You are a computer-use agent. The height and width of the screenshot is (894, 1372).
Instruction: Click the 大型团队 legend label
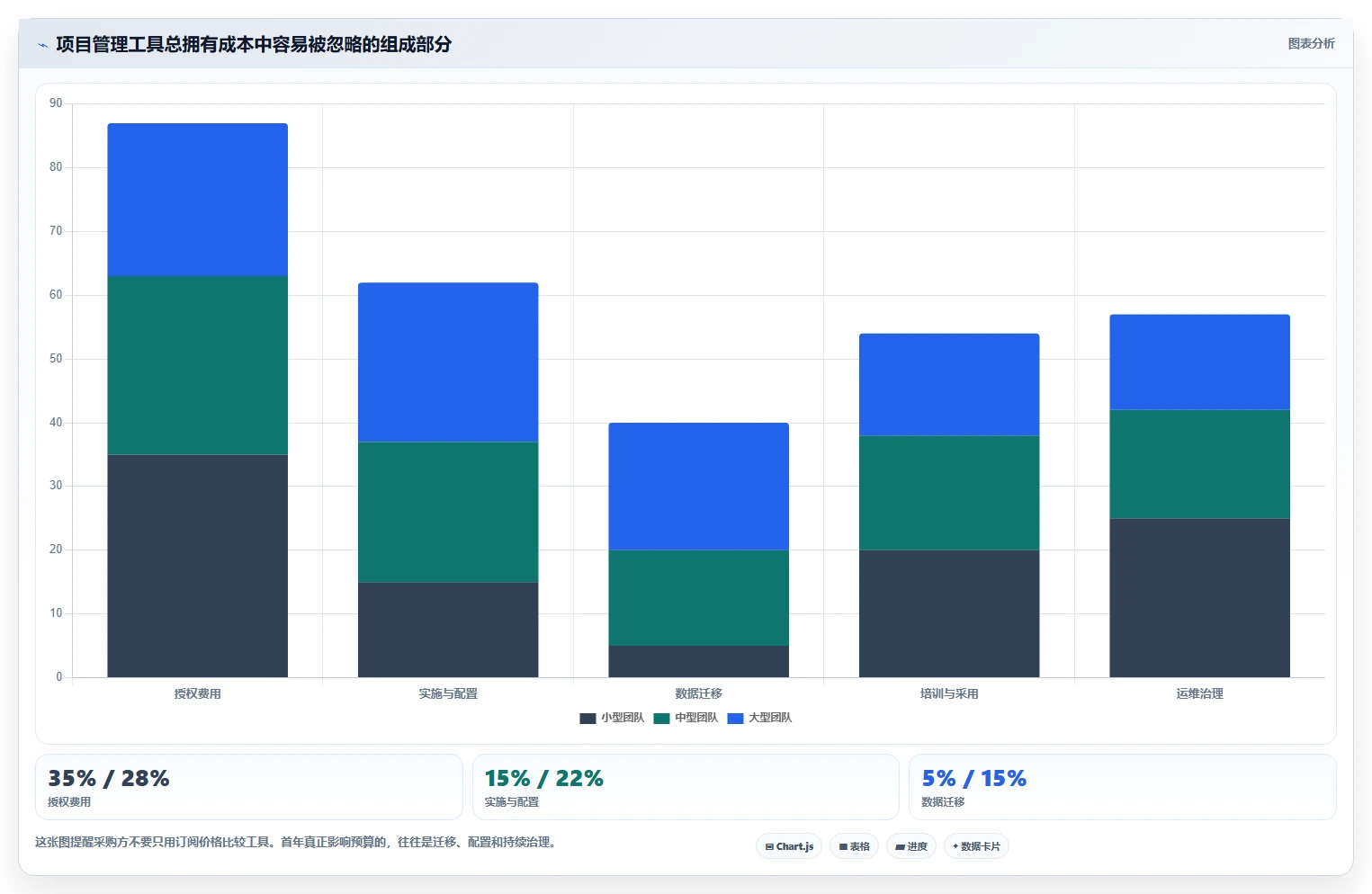tap(770, 718)
